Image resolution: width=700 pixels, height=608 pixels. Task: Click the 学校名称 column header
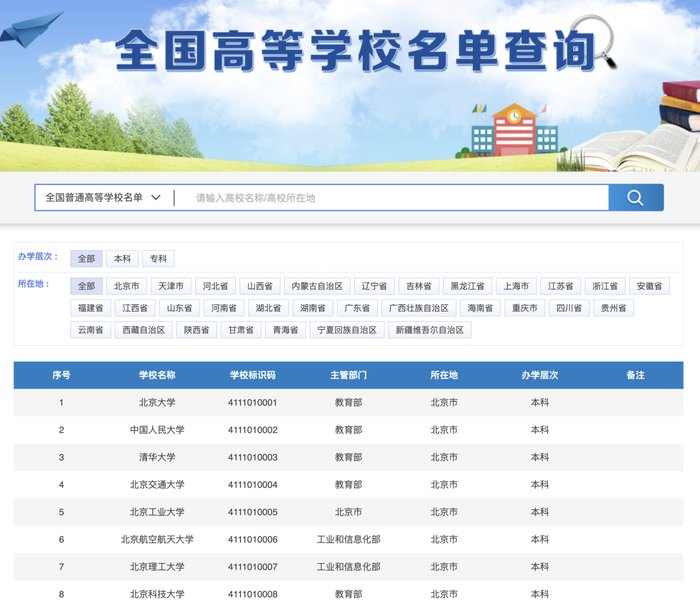point(157,375)
